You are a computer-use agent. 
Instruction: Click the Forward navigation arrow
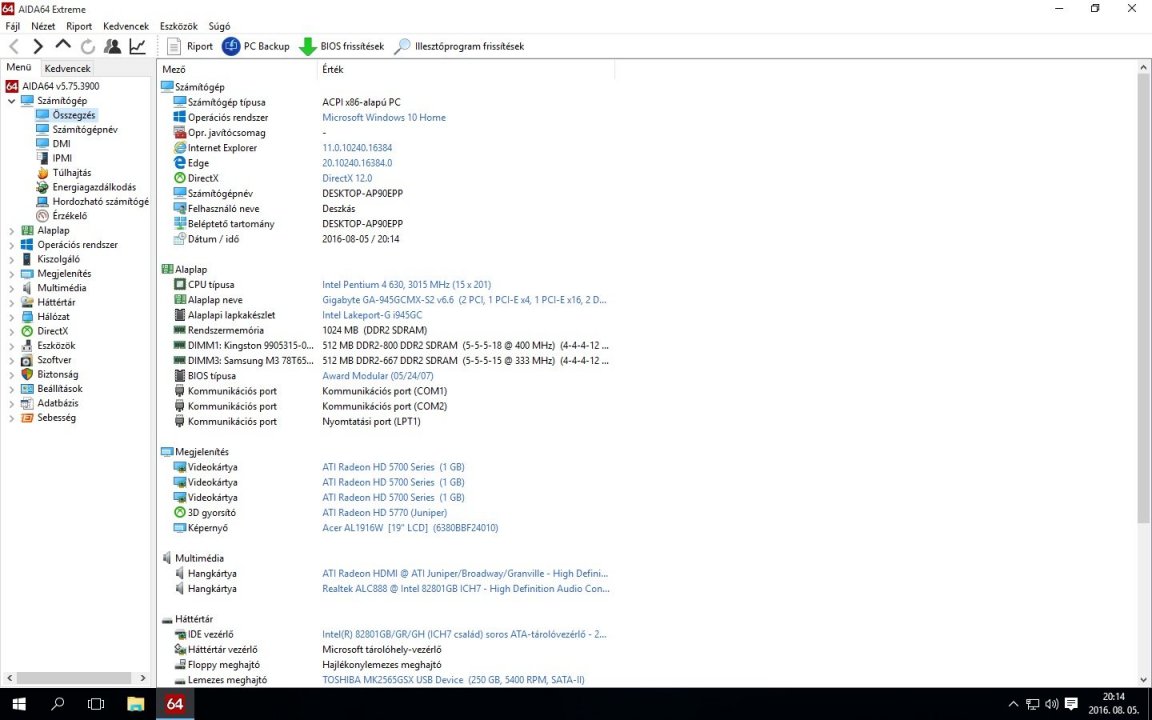coord(38,46)
